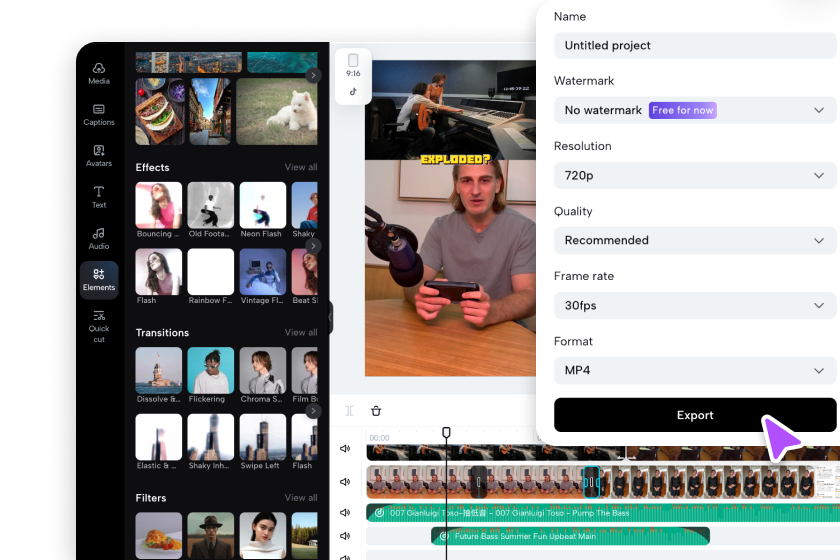840x560 pixels.
Task: Select the Swipe Left transition thumbnail
Action: [262, 437]
